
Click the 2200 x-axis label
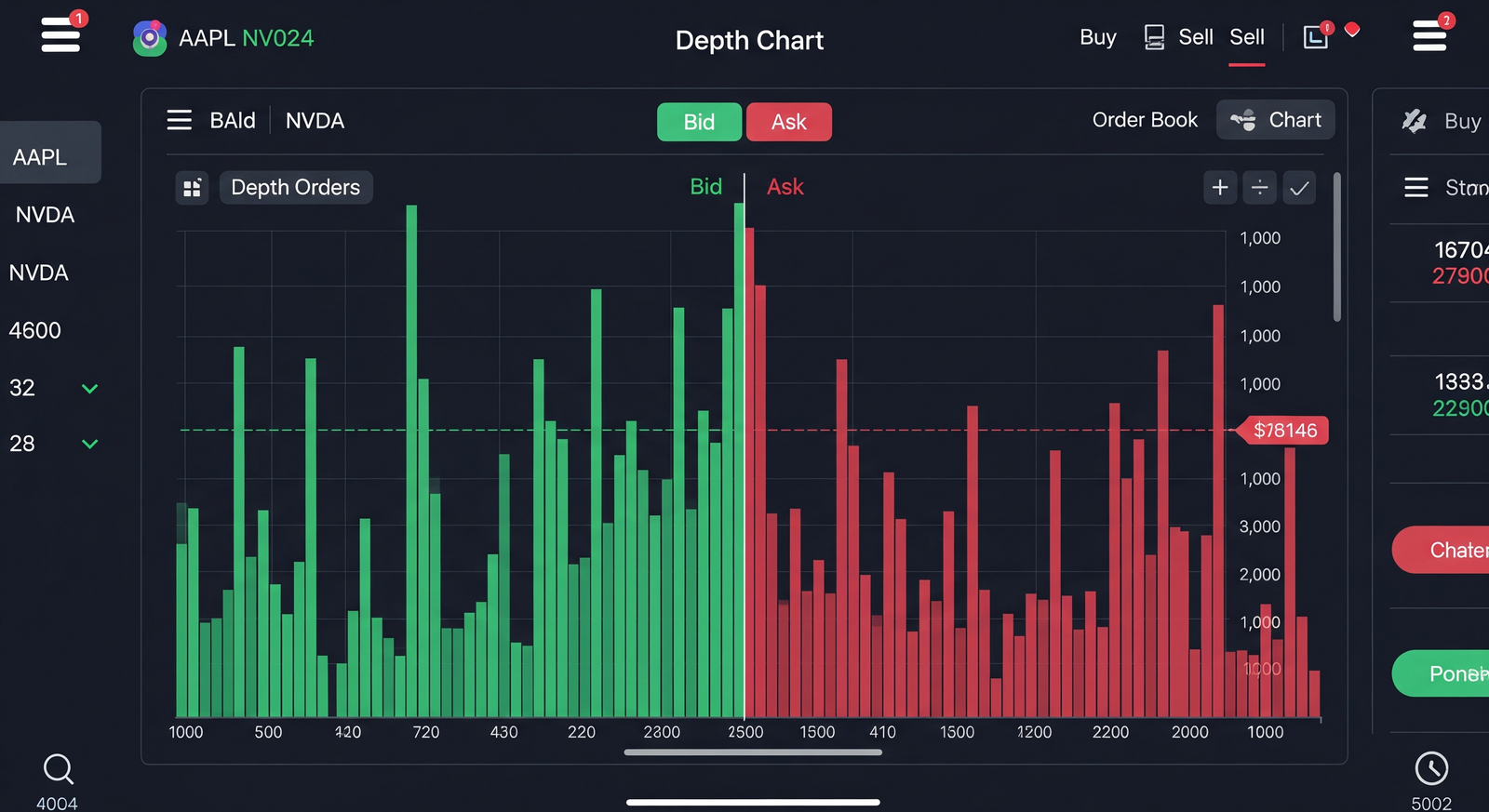pyautogui.click(x=1110, y=732)
